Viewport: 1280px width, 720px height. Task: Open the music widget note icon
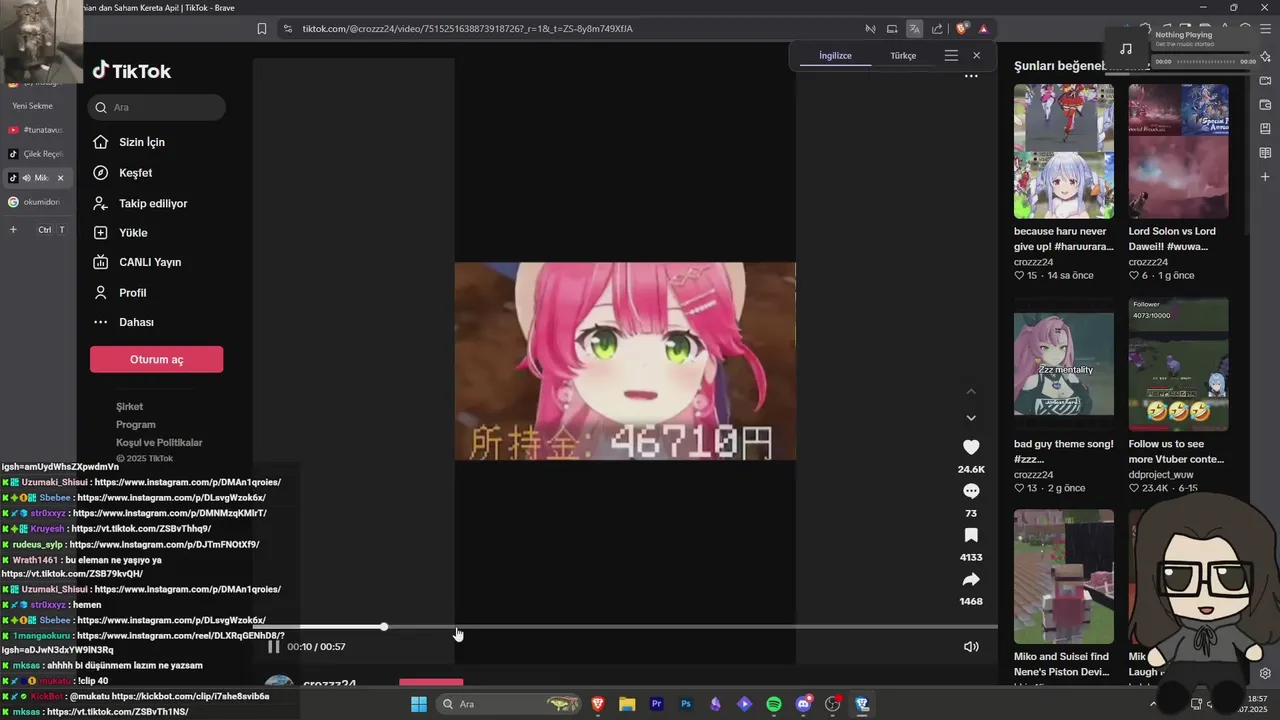pos(1126,49)
